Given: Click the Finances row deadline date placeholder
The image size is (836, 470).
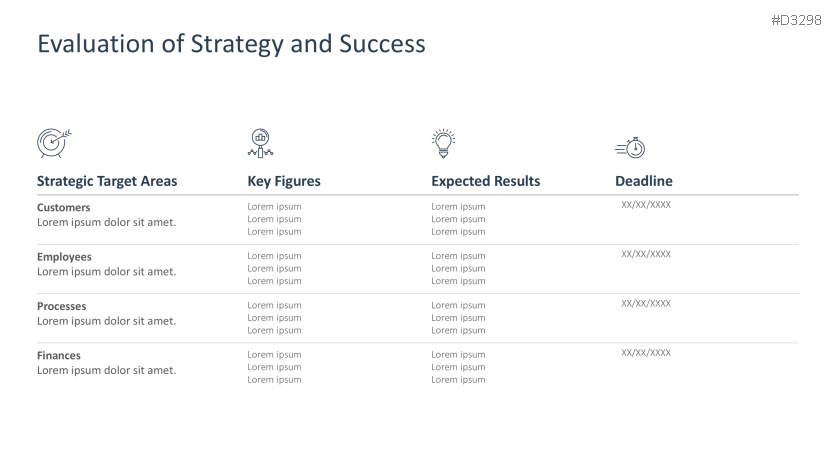Looking at the screenshot, I should [646, 352].
